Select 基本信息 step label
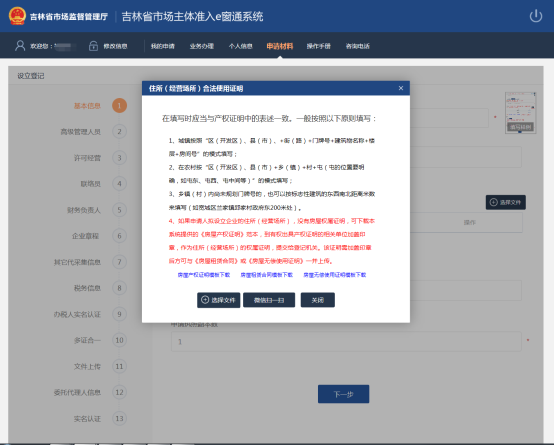Image resolution: width=554 pixels, height=445 pixels. point(87,106)
